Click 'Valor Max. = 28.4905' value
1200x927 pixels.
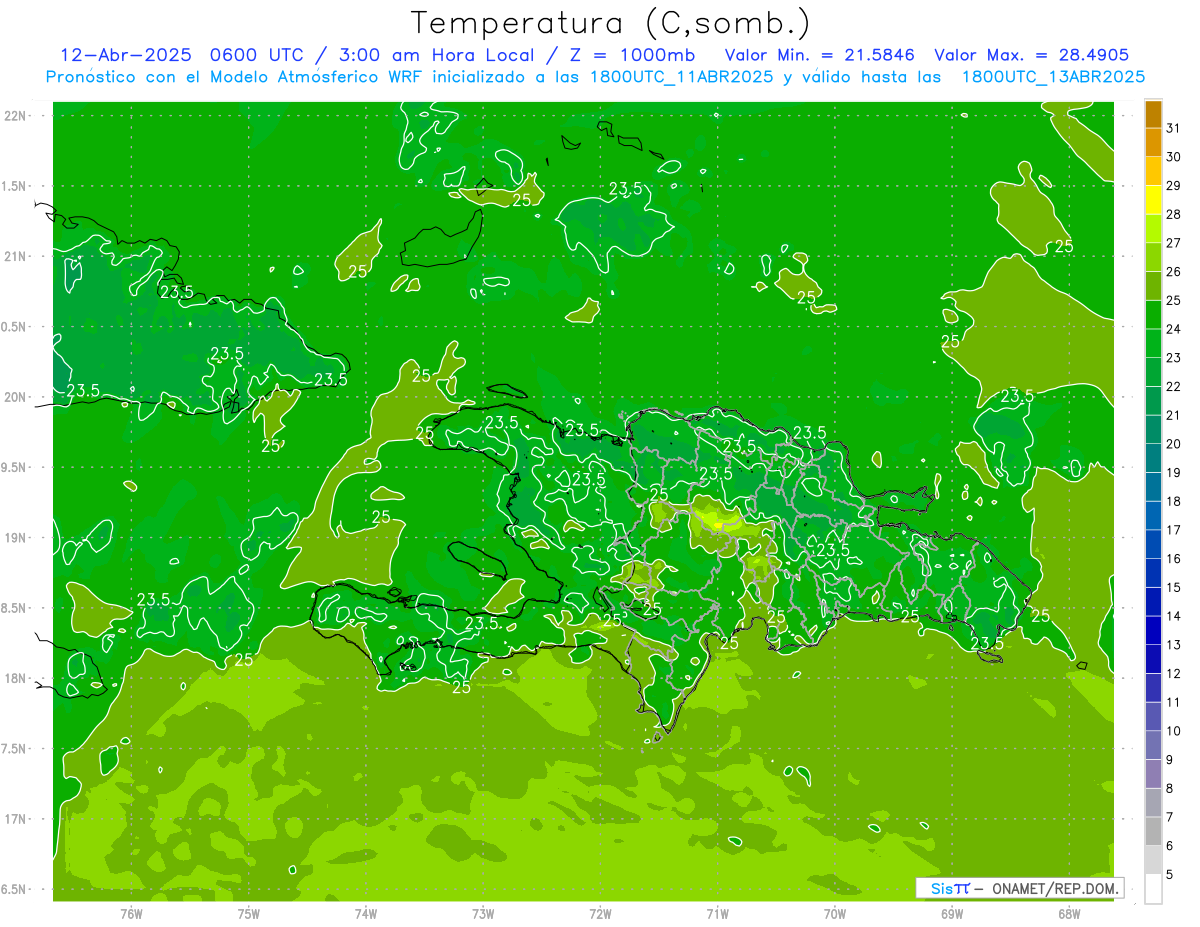(1031, 55)
